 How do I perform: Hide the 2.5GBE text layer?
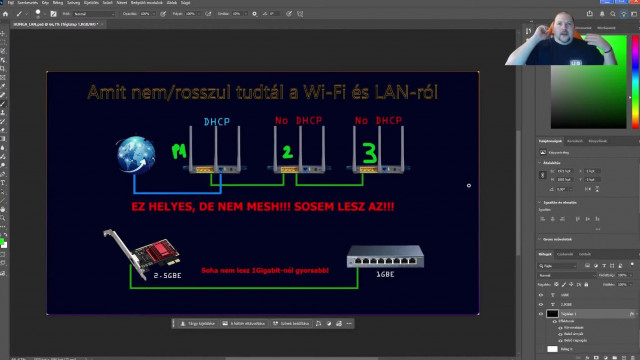pyautogui.click(x=541, y=304)
